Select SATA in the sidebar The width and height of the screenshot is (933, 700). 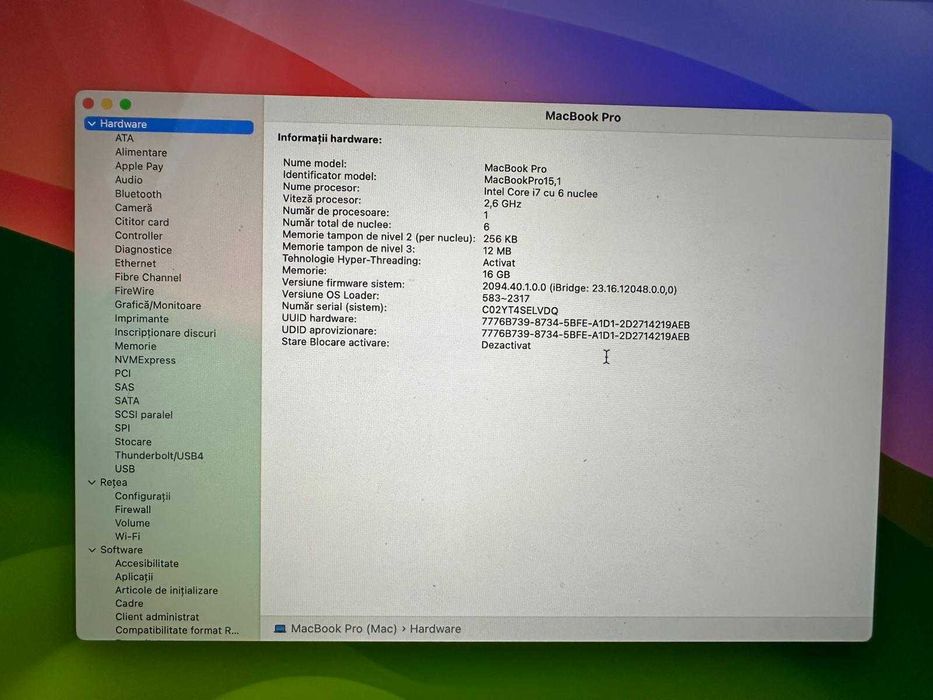click(x=127, y=401)
